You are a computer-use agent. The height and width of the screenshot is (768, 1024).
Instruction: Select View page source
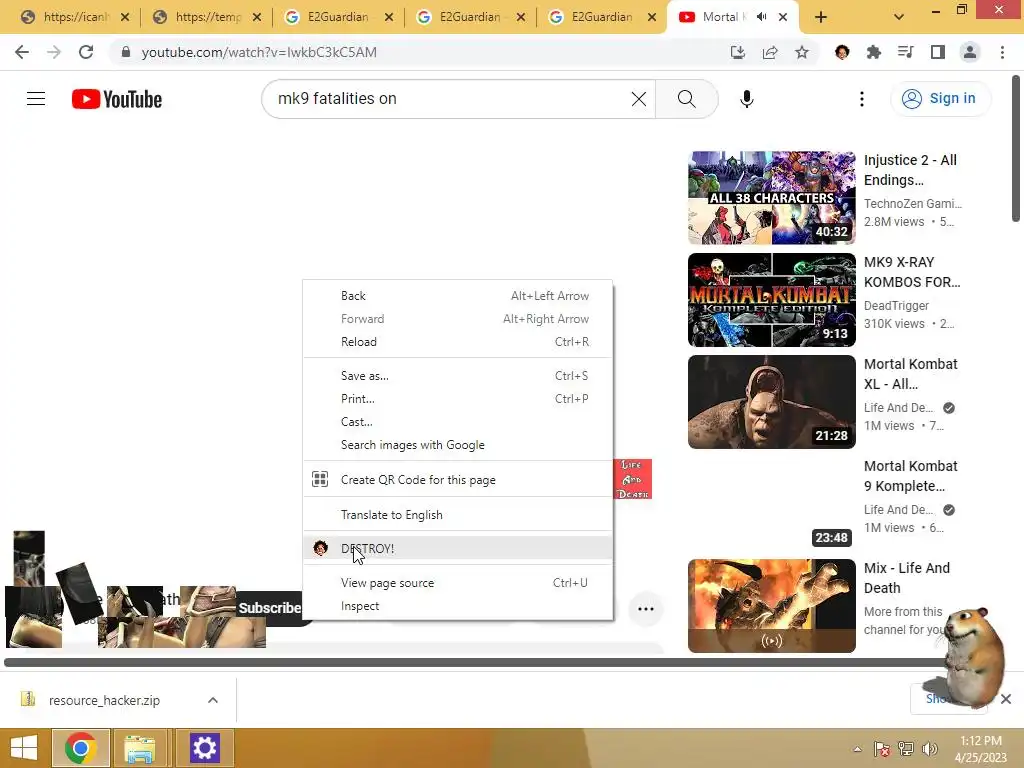tap(458, 583)
